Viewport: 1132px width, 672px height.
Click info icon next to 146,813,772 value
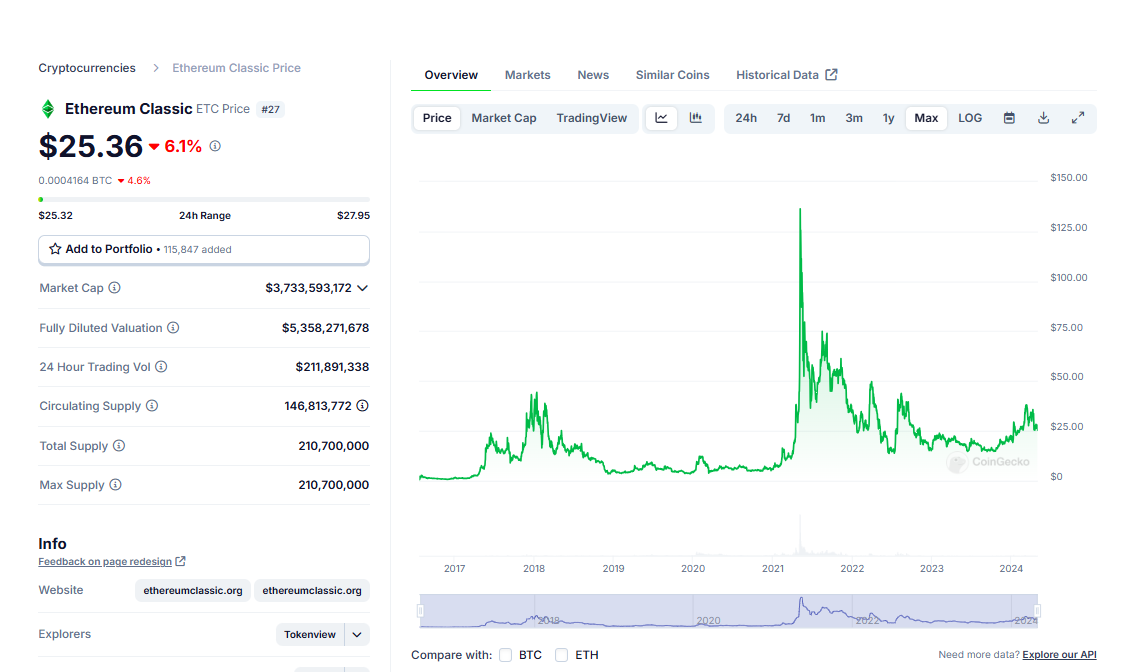[x=362, y=406]
